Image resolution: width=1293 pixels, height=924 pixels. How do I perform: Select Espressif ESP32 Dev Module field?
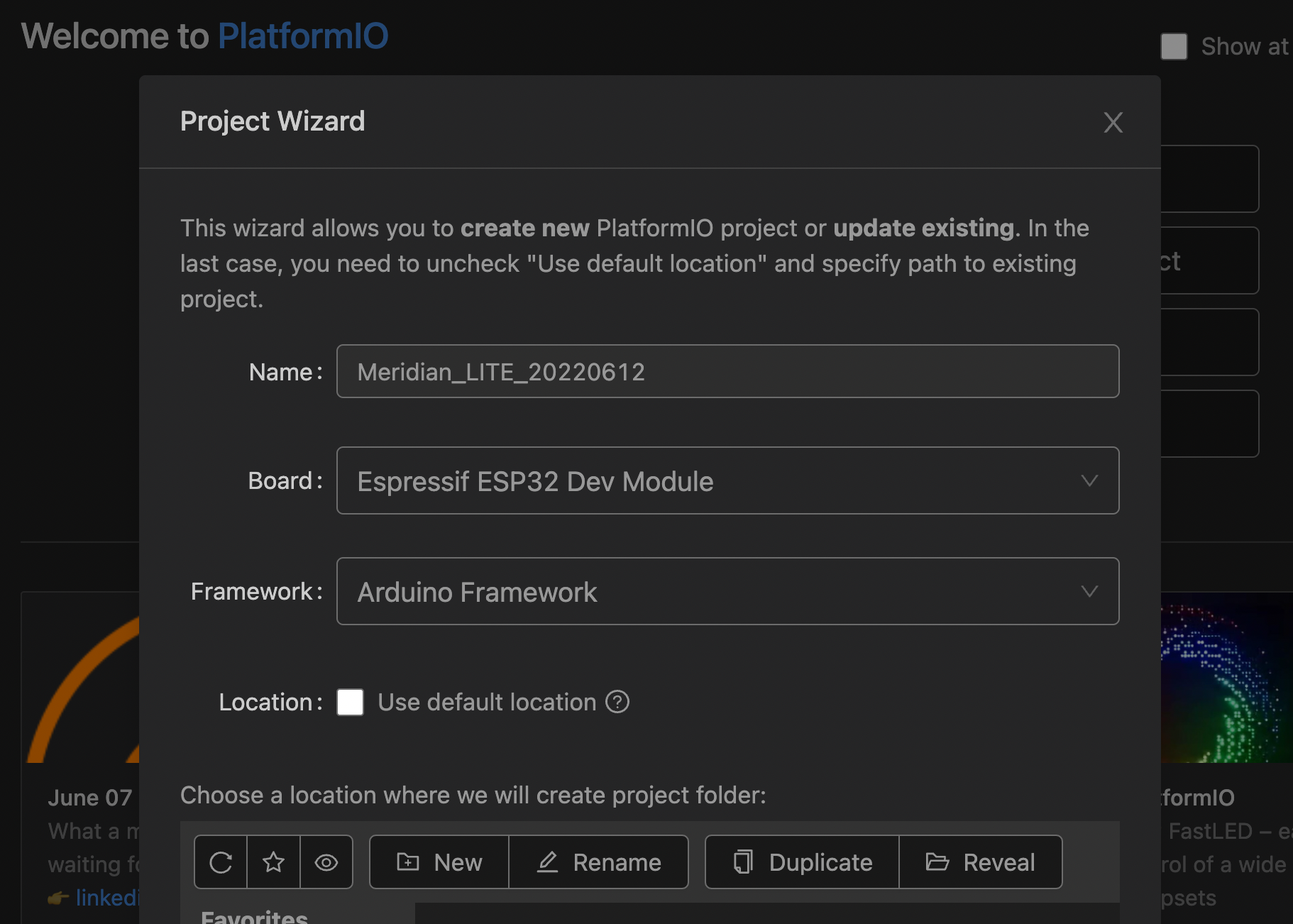(x=727, y=480)
